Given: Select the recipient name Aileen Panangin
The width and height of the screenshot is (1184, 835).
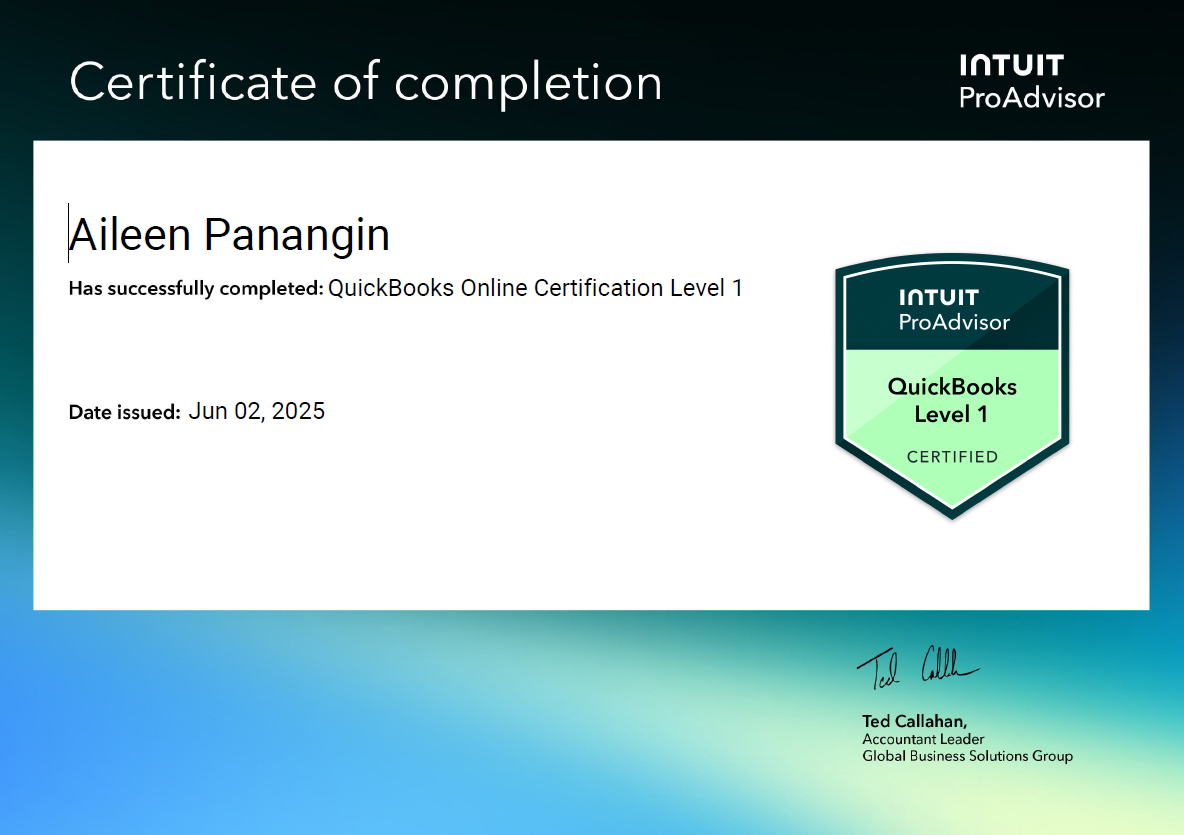Looking at the screenshot, I should (229, 235).
